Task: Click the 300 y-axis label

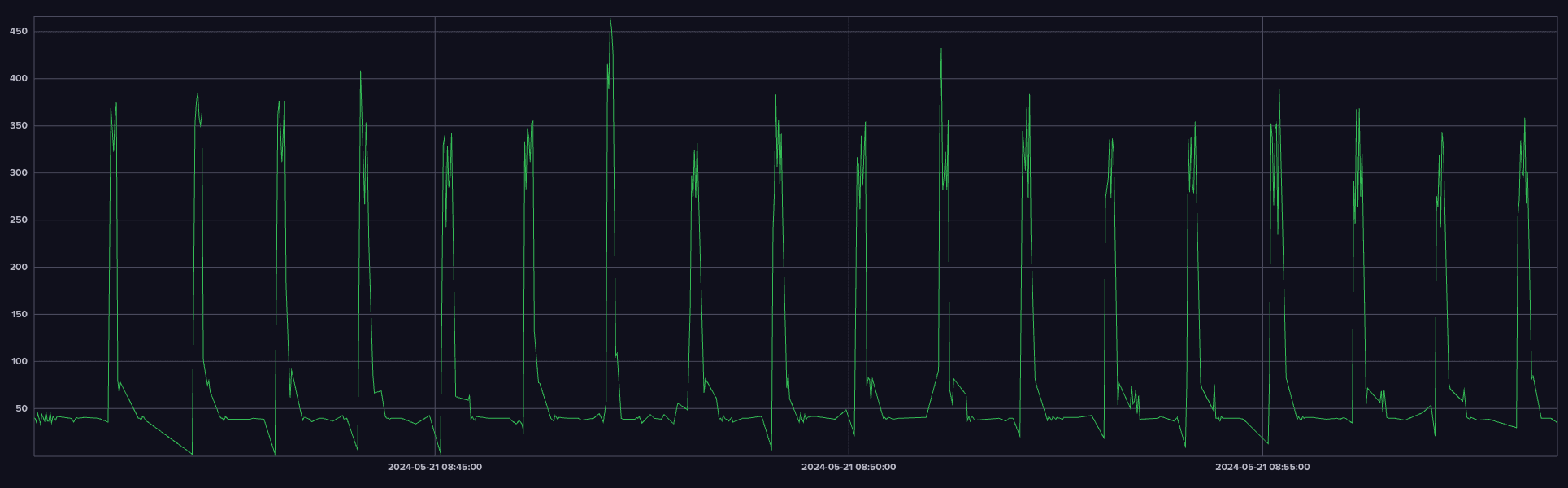Action: pyautogui.click(x=19, y=173)
